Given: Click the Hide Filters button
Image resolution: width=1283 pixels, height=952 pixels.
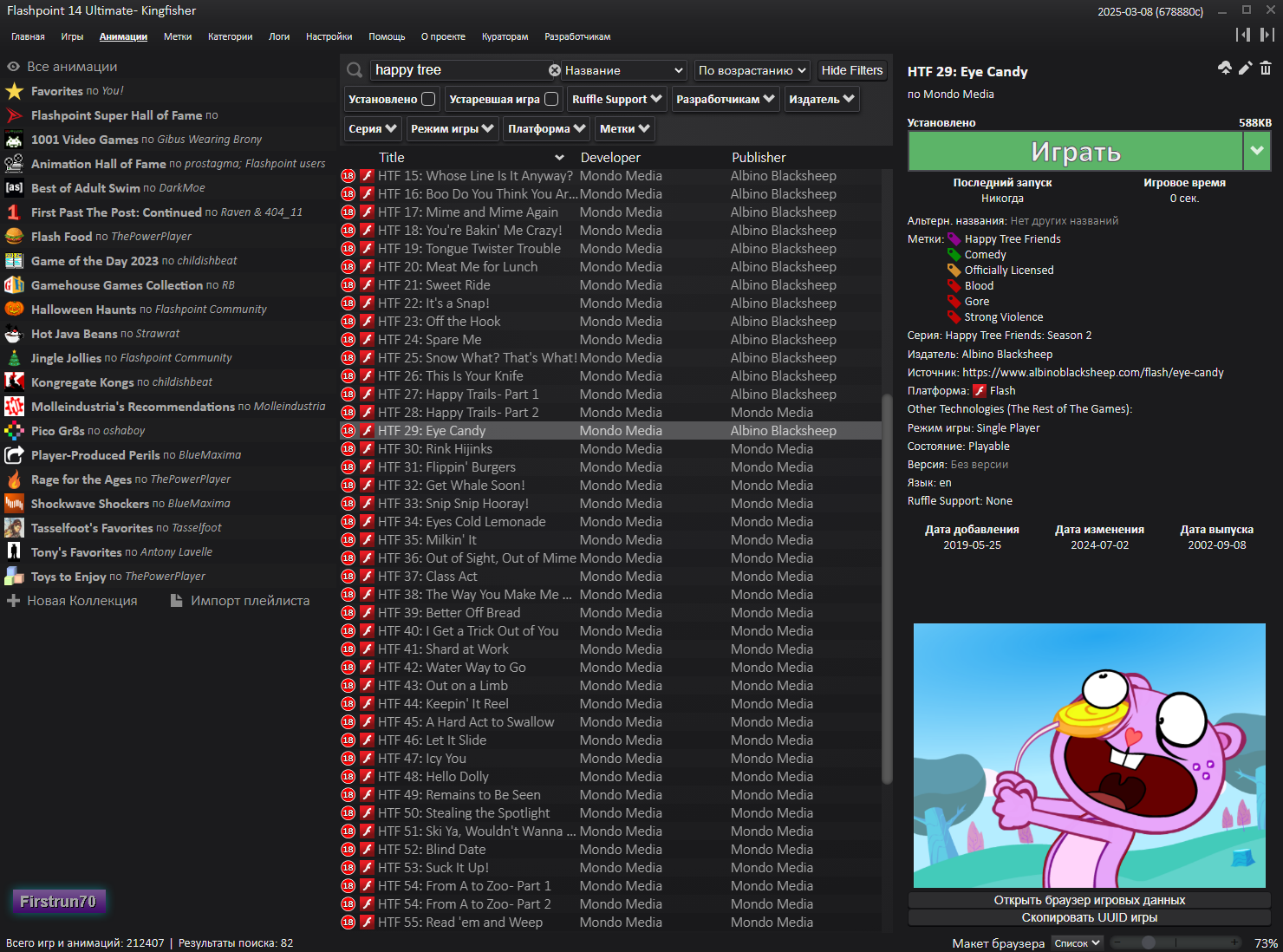Looking at the screenshot, I should 851,70.
